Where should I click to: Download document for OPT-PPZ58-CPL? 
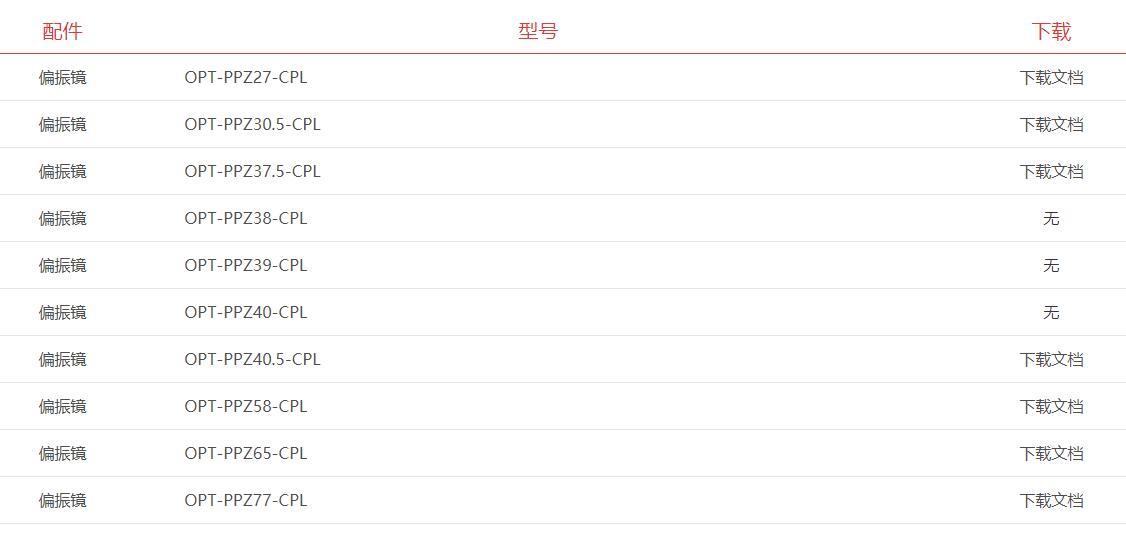point(1051,407)
